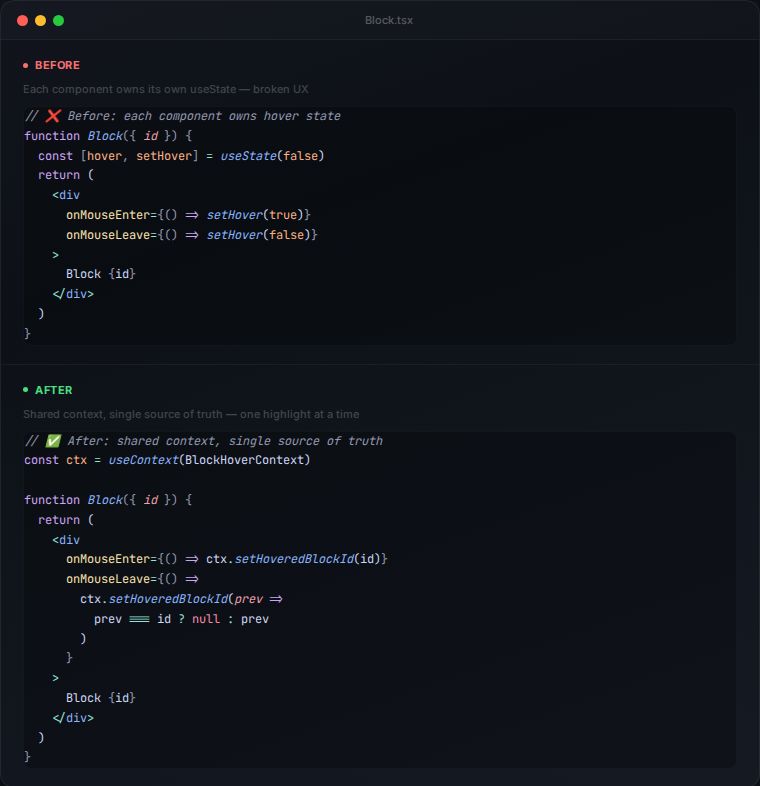The image size is (760, 786).
Task: Click the red cross emoji in the comment
Action: [53, 116]
